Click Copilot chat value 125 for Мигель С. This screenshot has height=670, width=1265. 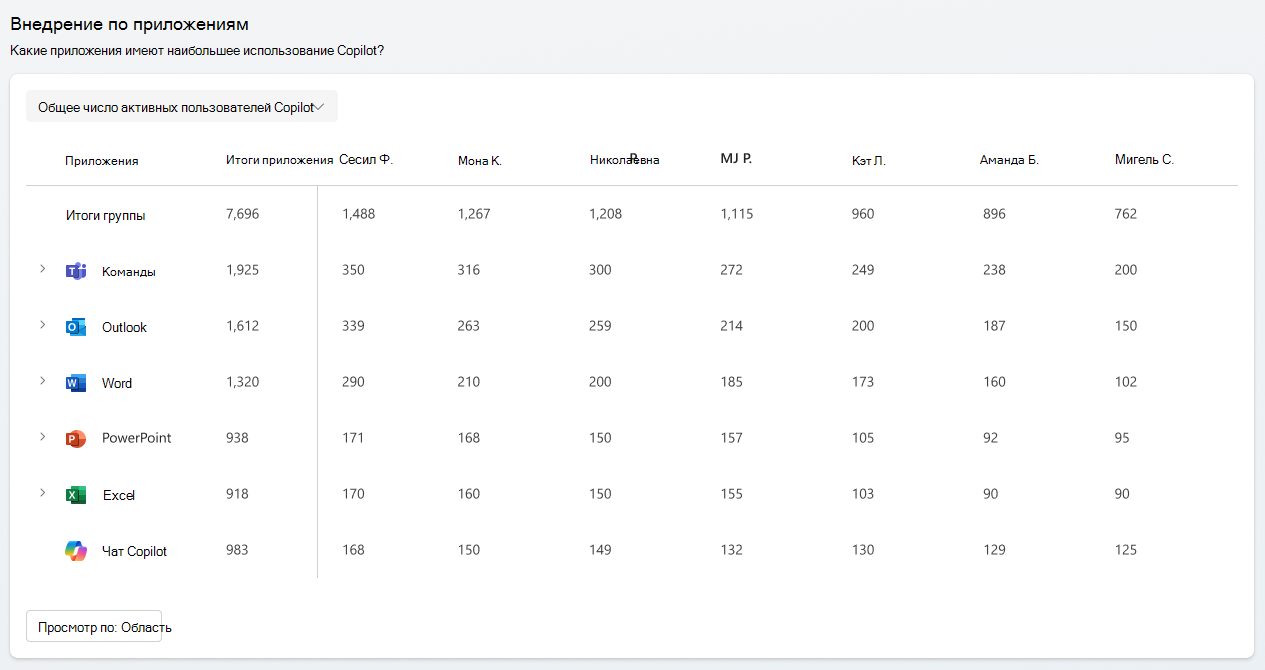(1125, 550)
